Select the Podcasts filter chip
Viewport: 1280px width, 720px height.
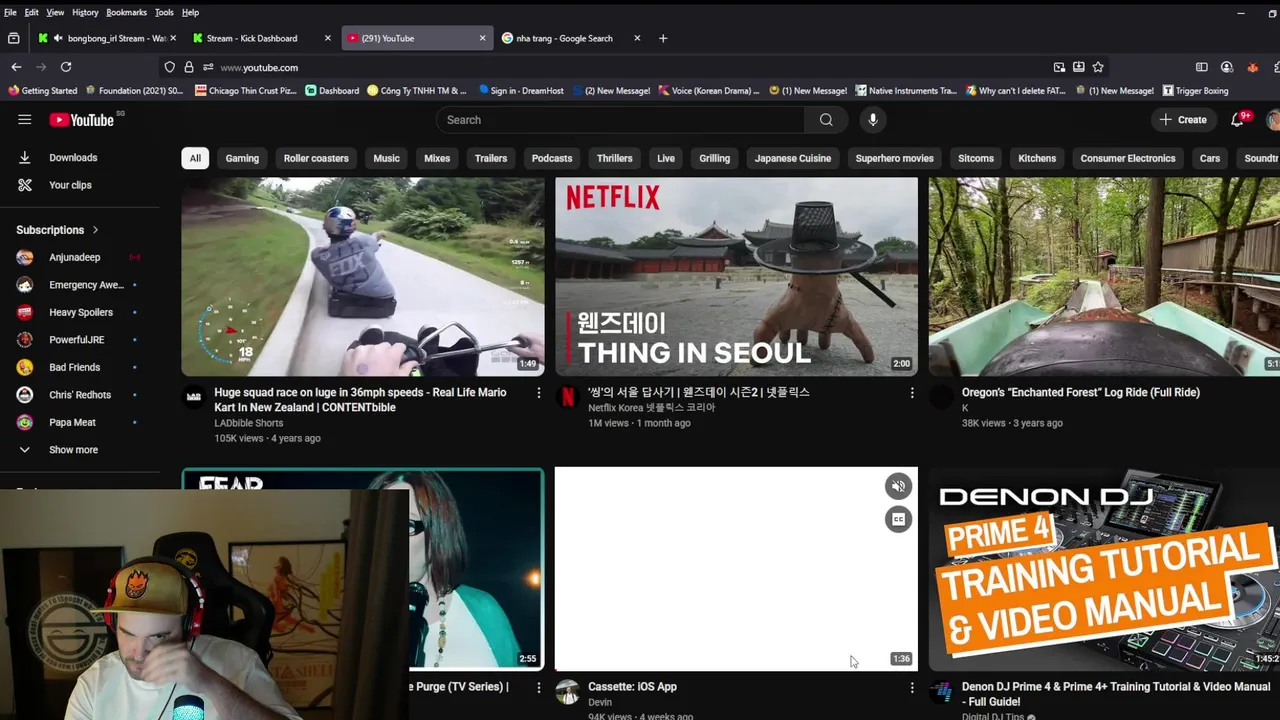click(x=552, y=158)
